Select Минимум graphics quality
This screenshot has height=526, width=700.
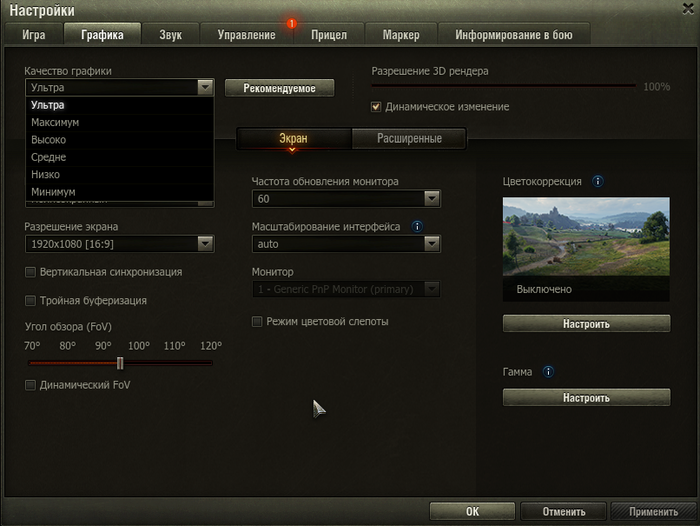point(120,192)
